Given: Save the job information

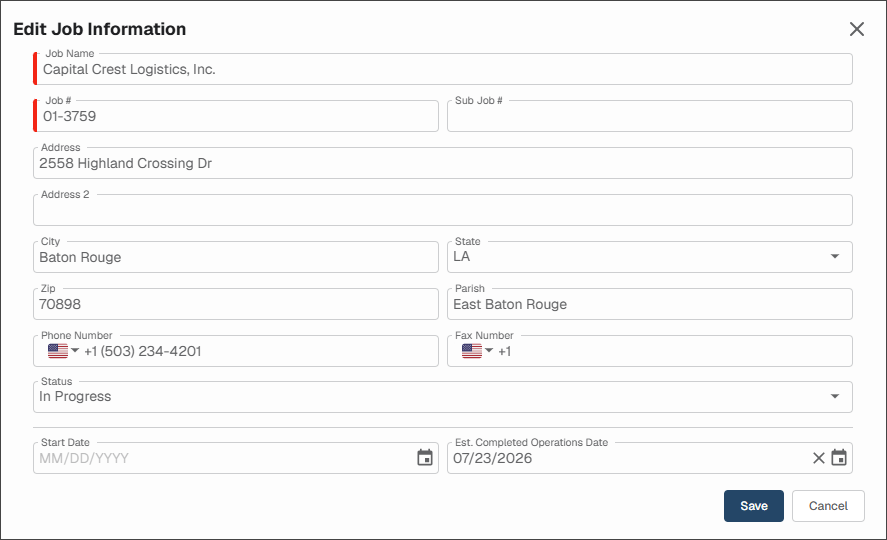Looking at the screenshot, I should 753,506.
